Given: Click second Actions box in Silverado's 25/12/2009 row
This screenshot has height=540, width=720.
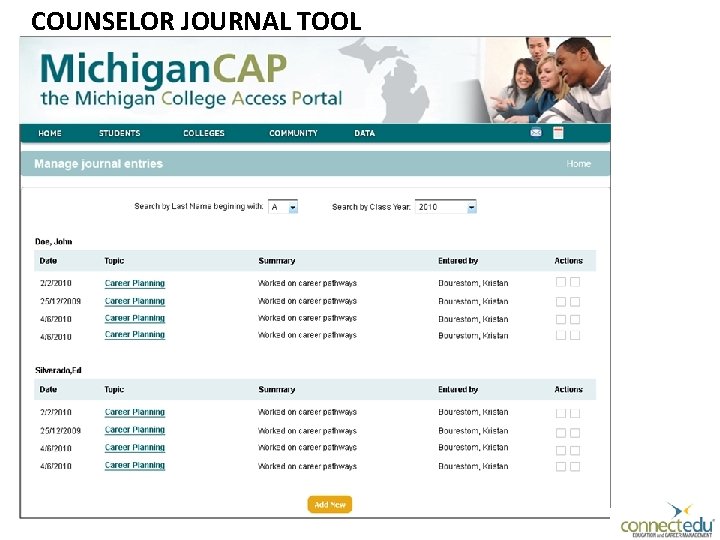Looking at the screenshot, I should (x=575, y=433).
